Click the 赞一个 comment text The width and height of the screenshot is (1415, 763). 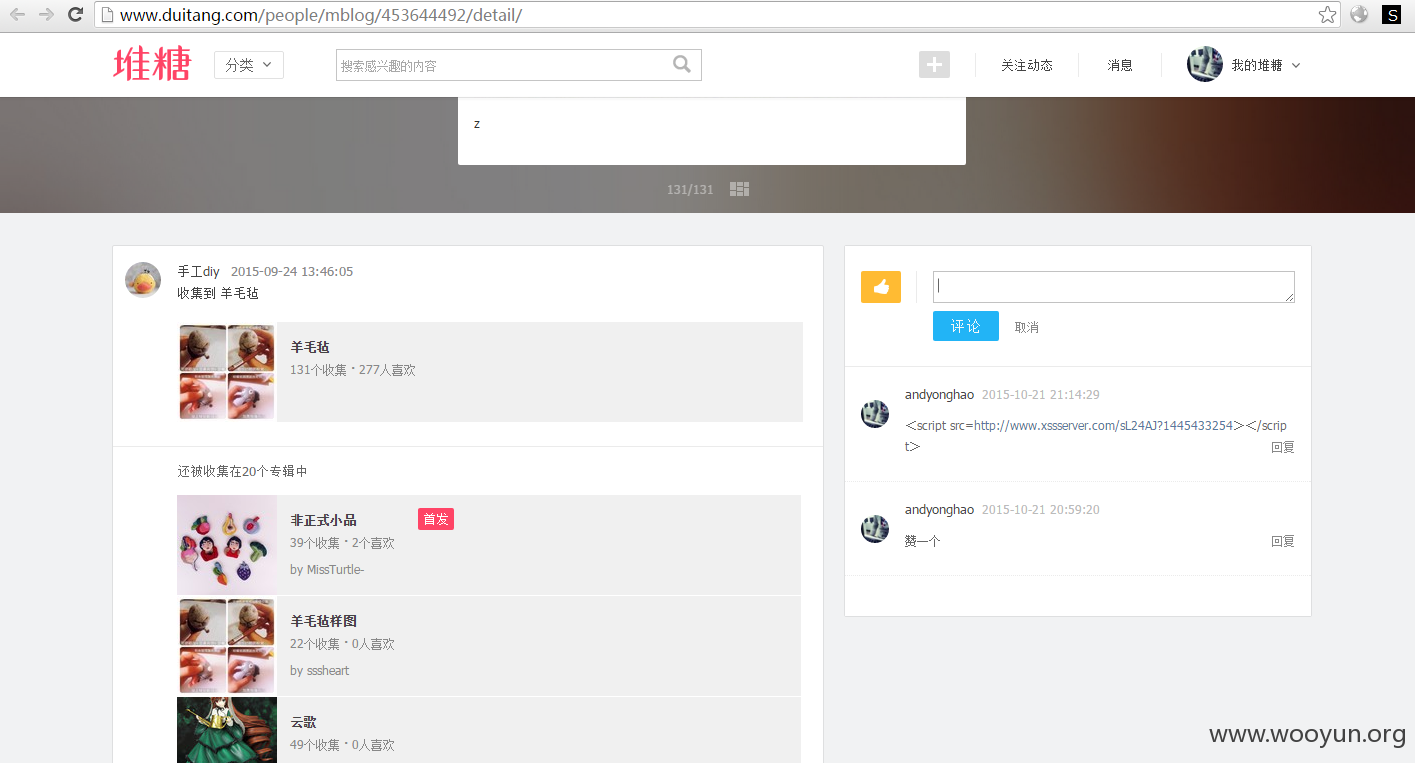tap(923, 541)
